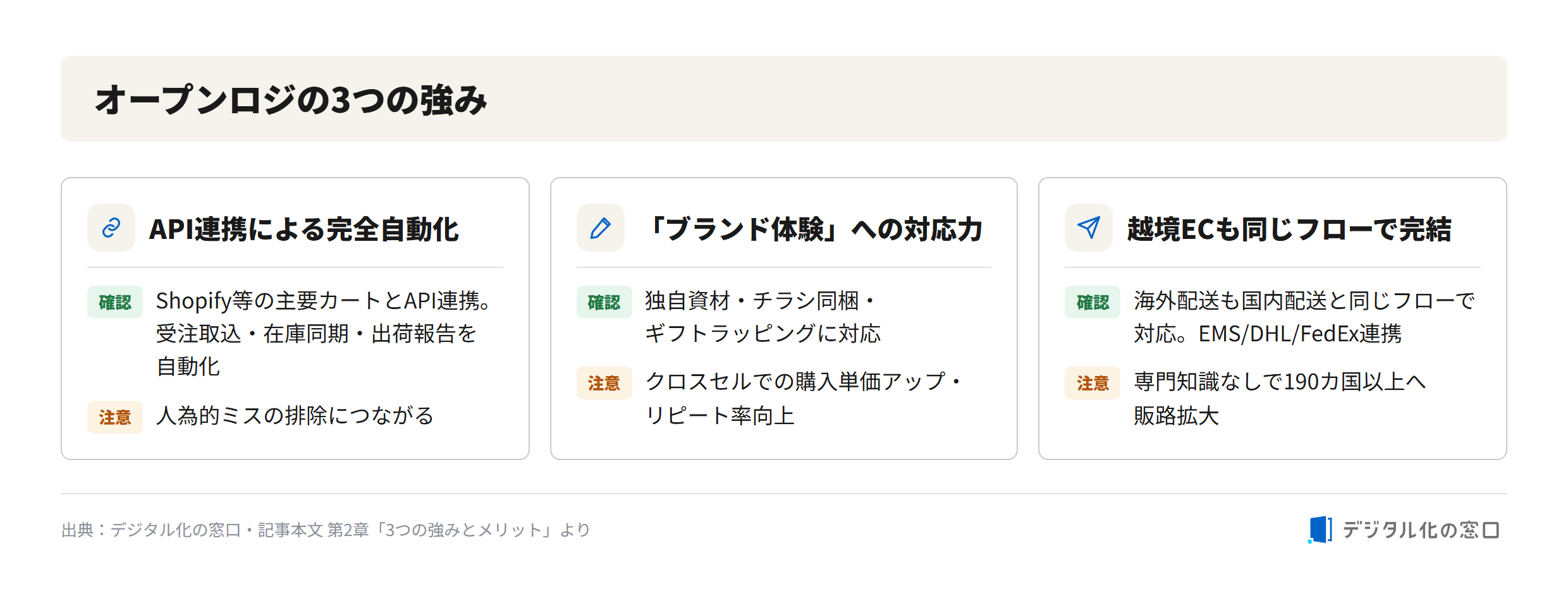Select the heading API連携による完全自動化
The height and width of the screenshot is (603, 1568).
[x=304, y=229]
